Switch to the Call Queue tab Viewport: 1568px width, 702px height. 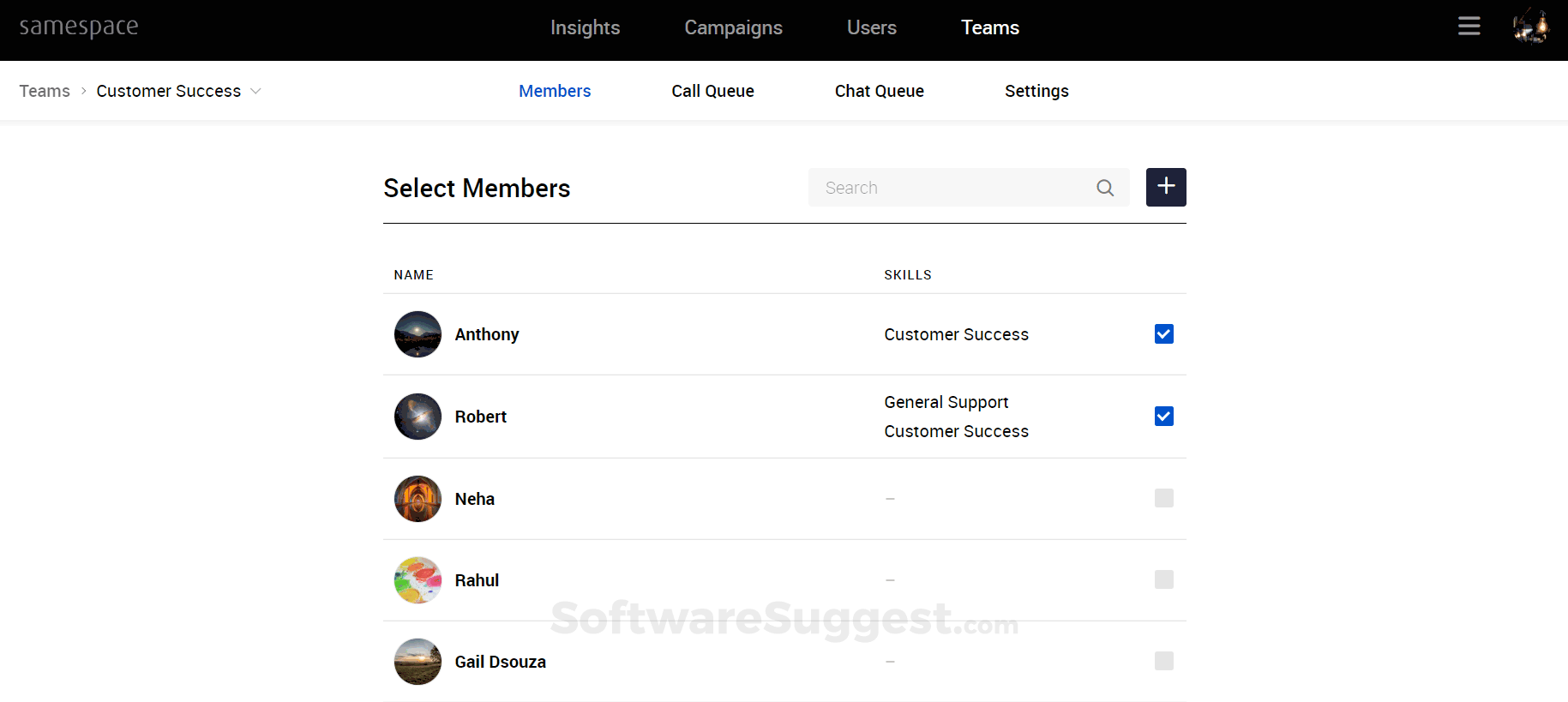pos(712,91)
